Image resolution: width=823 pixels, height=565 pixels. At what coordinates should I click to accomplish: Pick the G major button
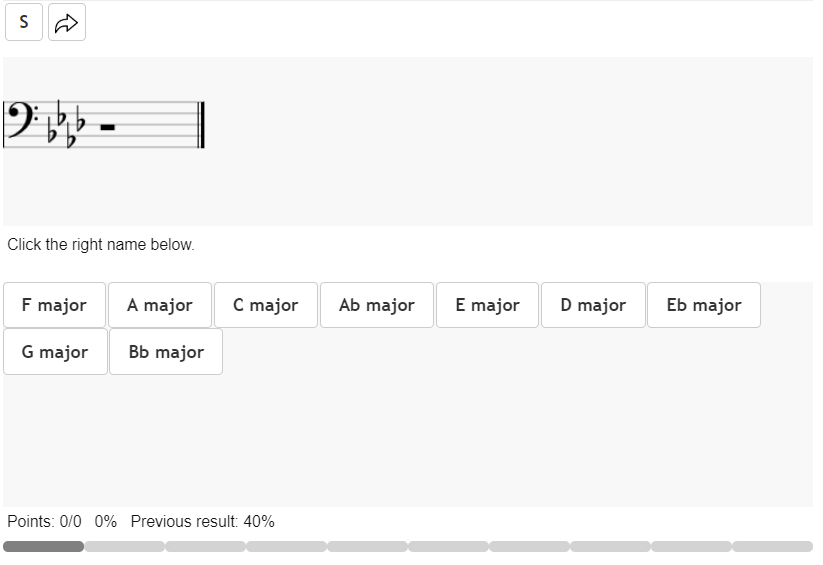[x=55, y=352]
